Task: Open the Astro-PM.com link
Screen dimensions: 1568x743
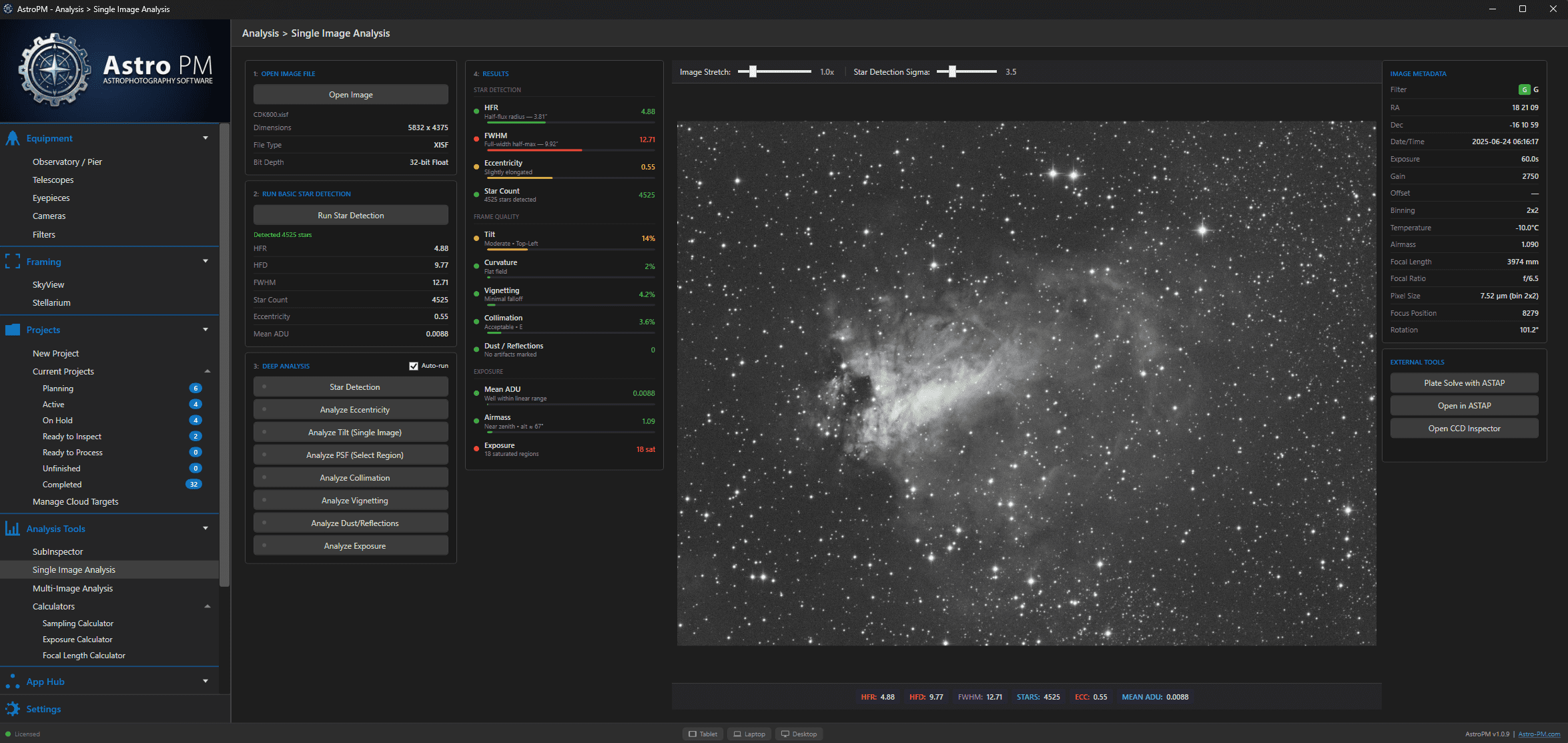Action: click(x=1539, y=734)
